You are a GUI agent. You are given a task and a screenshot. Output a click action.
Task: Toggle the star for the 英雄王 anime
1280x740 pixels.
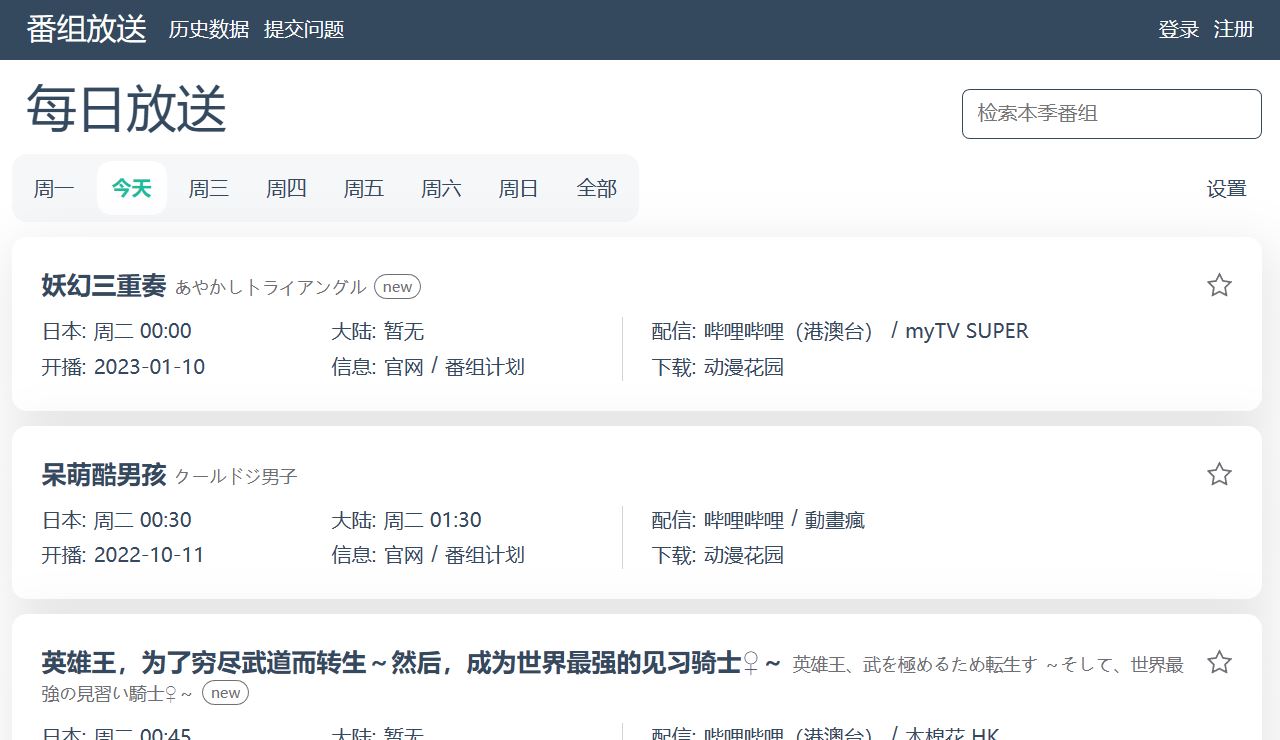click(x=1219, y=662)
